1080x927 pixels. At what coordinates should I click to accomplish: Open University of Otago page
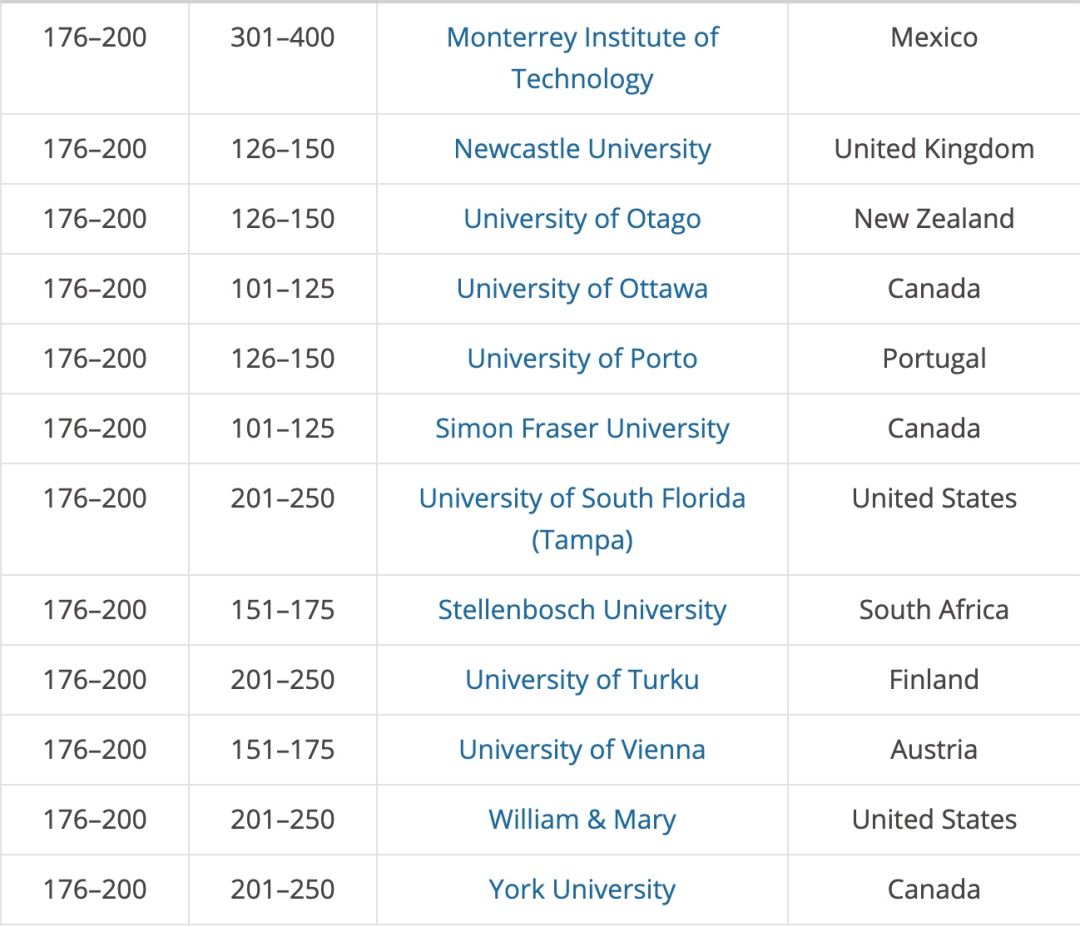(582, 219)
